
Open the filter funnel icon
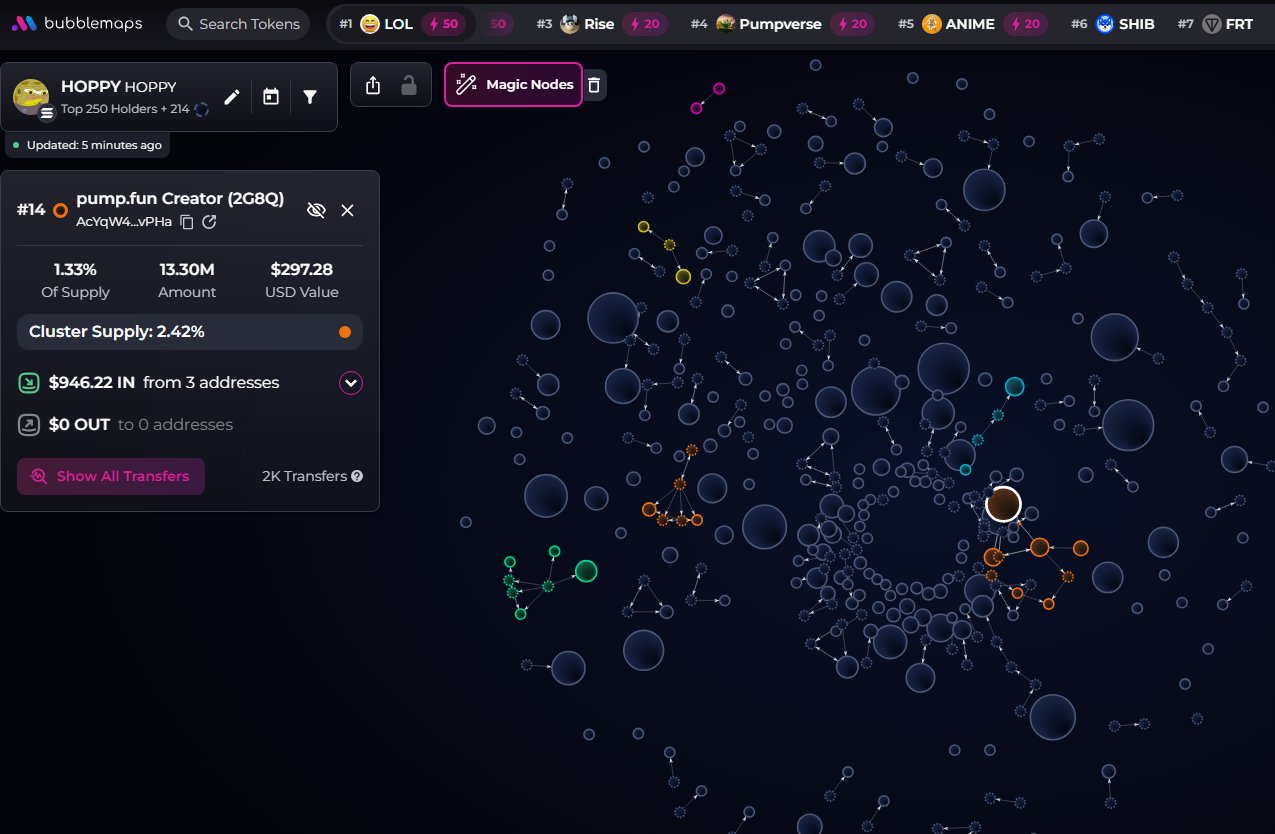coord(310,97)
